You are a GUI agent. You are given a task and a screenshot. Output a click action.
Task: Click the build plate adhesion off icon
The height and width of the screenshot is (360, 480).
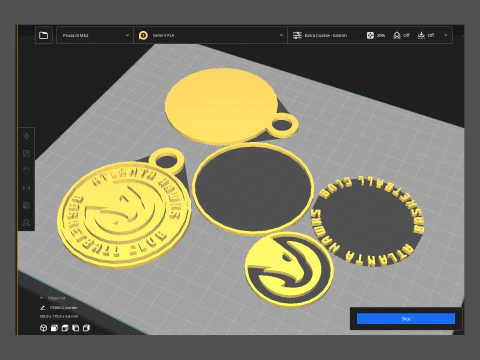pyautogui.click(x=421, y=35)
